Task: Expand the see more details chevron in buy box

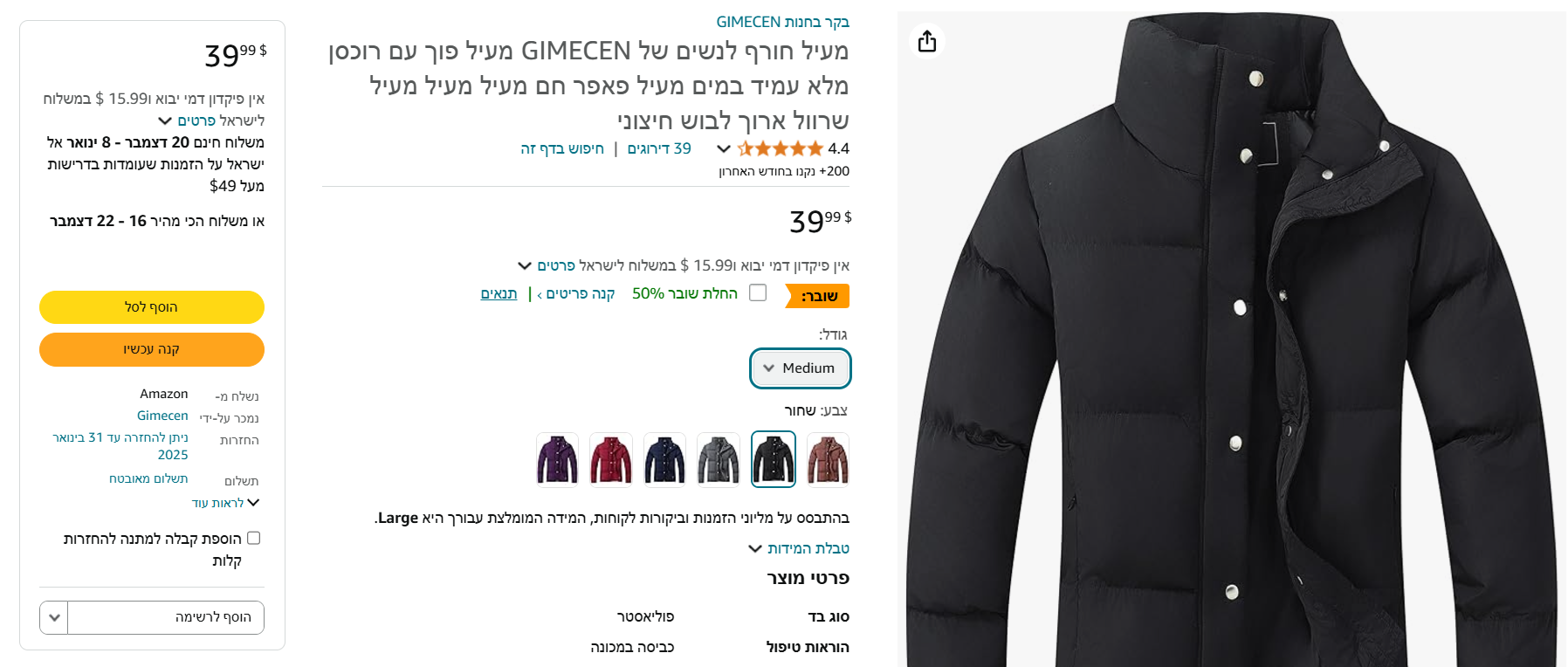Action: coord(226,503)
